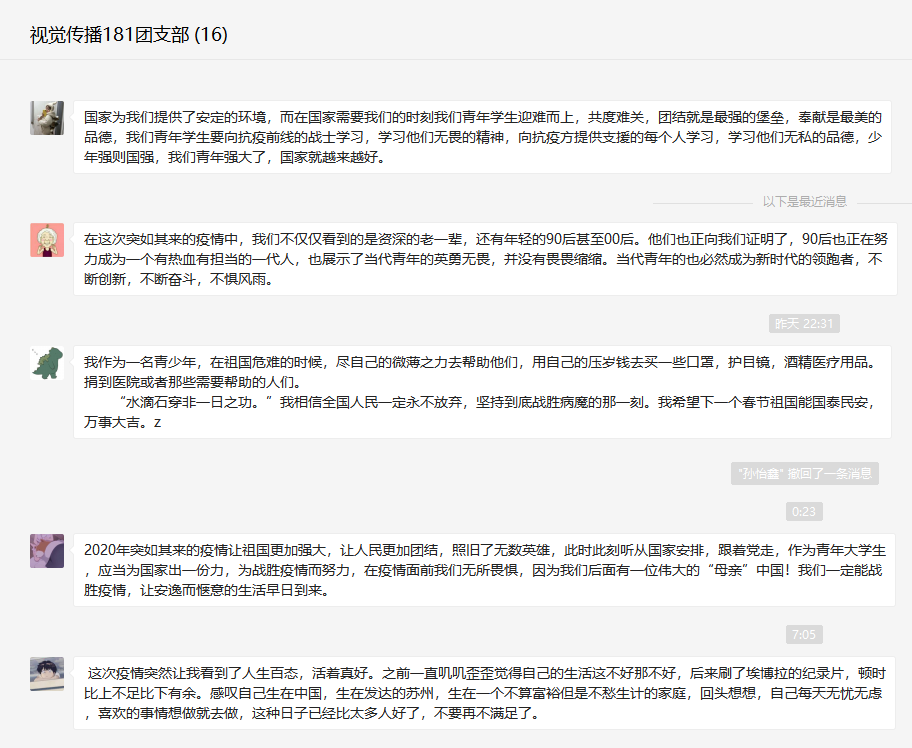Image resolution: width=912 pixels, height=748 pixels.
Task: Open the group title 视觉传播181团支部 (16)
Action: 129,35
